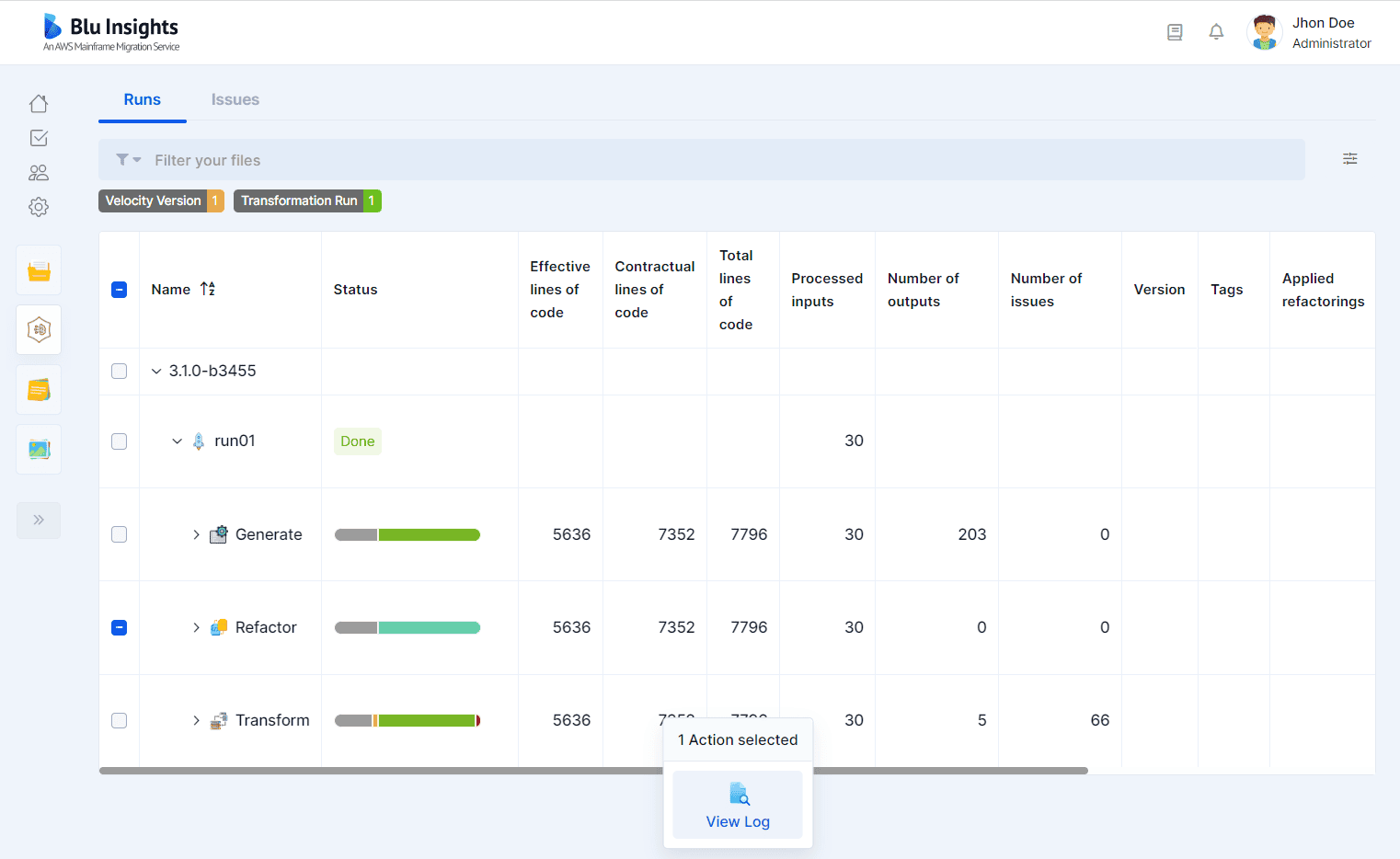Check the run01 row checkbox
Image resolution: width=1400 pixels, height=859 pixels.
(119, 441)
